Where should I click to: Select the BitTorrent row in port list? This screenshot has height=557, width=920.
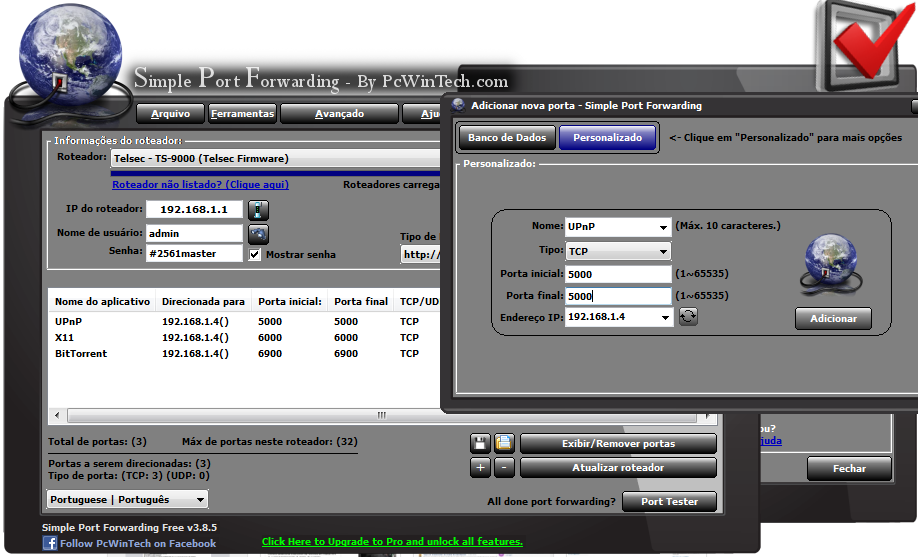coord(244,353)
